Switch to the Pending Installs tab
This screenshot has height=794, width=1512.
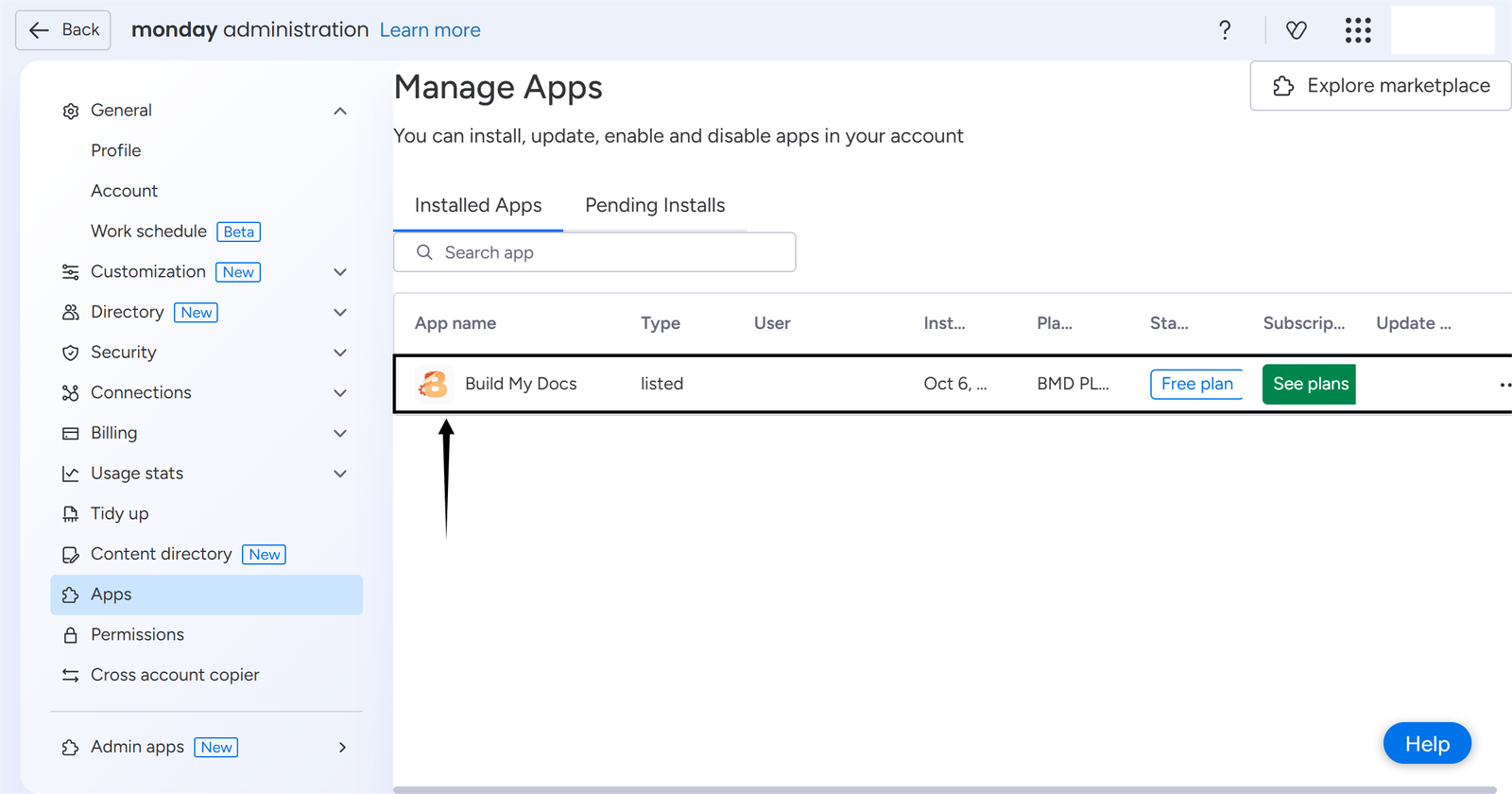click(655, 205)
